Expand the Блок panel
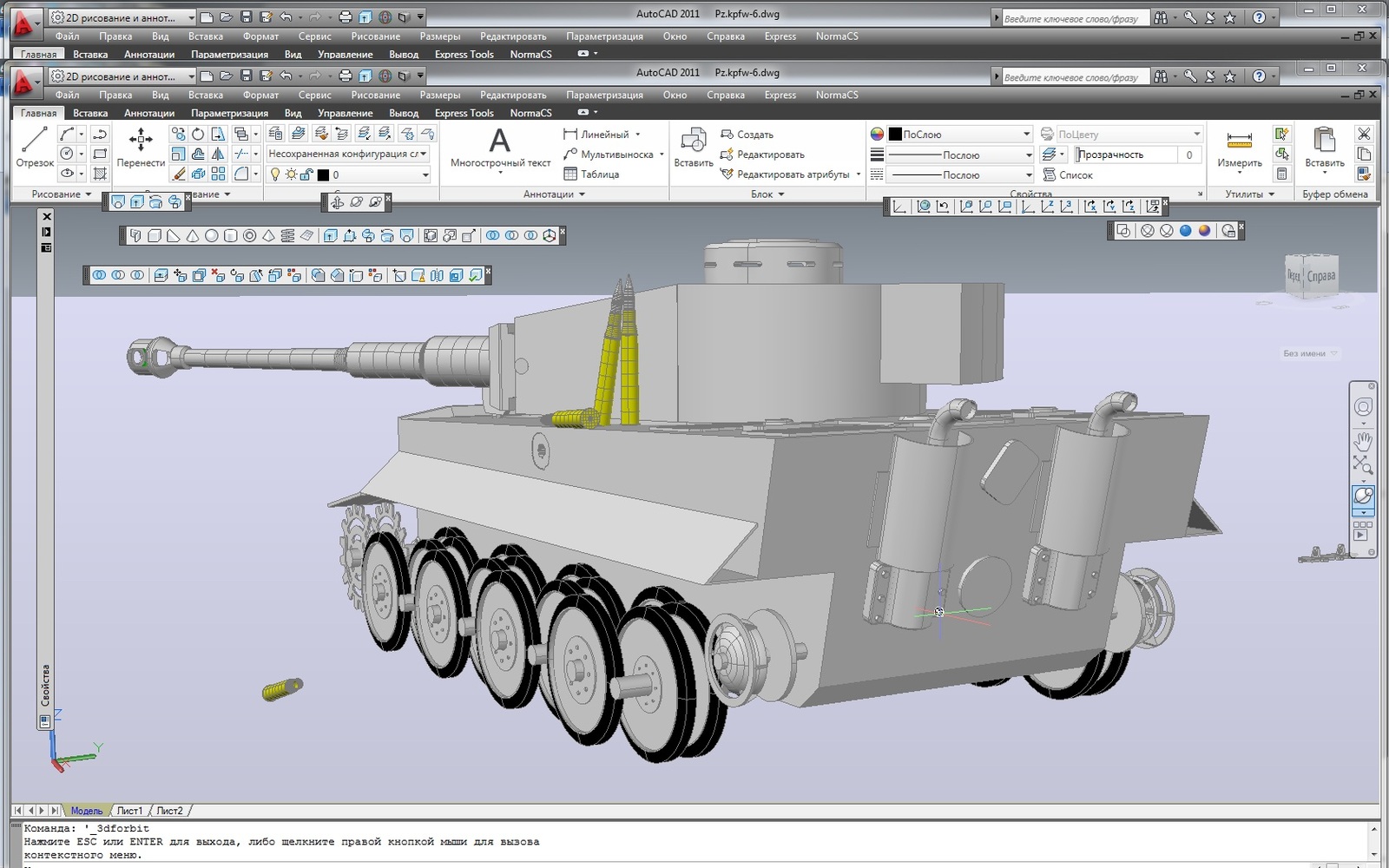This screenshot has width=1389, height=868. pos(767,194)
